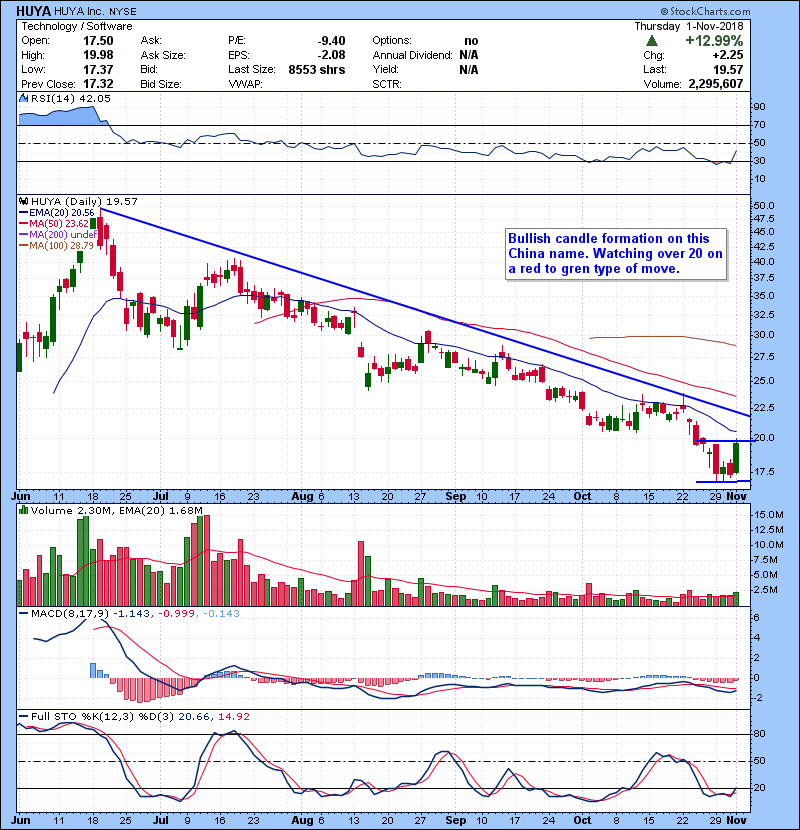Click the stochastic %D value 14.92
Viewport: 800px width, 830px height.
point(233,717)
